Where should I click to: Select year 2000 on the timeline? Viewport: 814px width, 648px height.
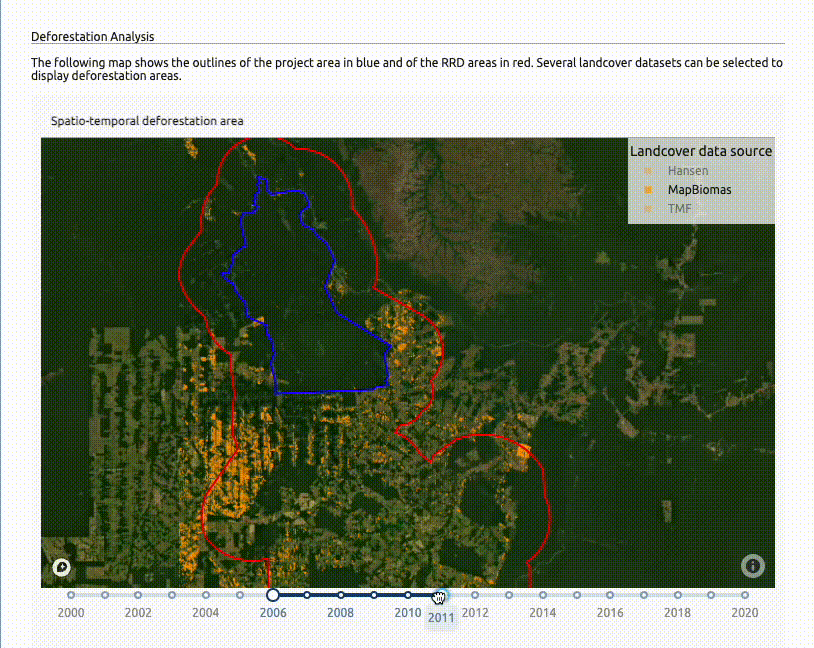(71, 595)
